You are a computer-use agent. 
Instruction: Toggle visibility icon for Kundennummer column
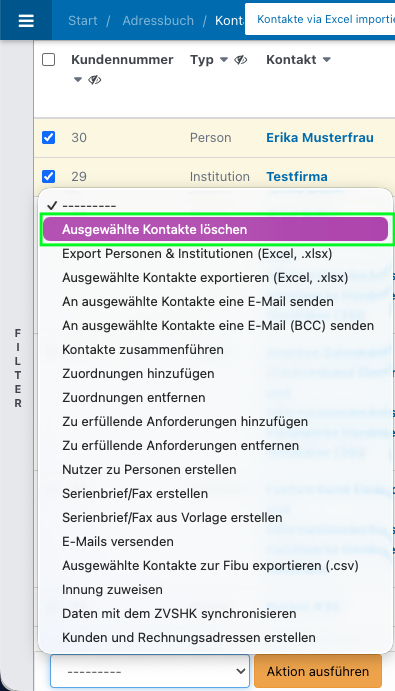(95, 80)
